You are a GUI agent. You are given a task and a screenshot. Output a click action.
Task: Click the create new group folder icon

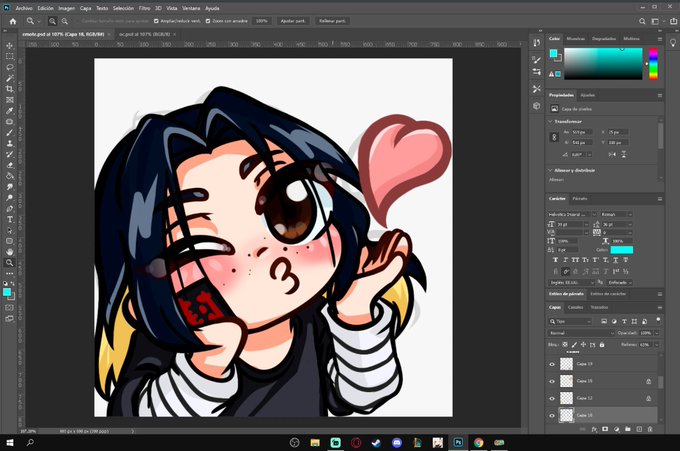click(x=628, y=429)
